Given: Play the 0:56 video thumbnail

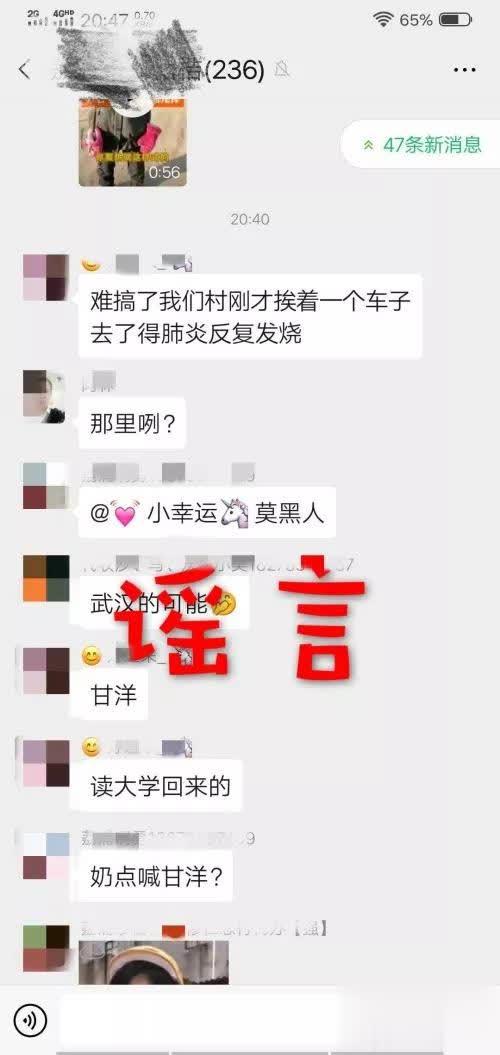Looking at the screenshot, I should (133, 143).
